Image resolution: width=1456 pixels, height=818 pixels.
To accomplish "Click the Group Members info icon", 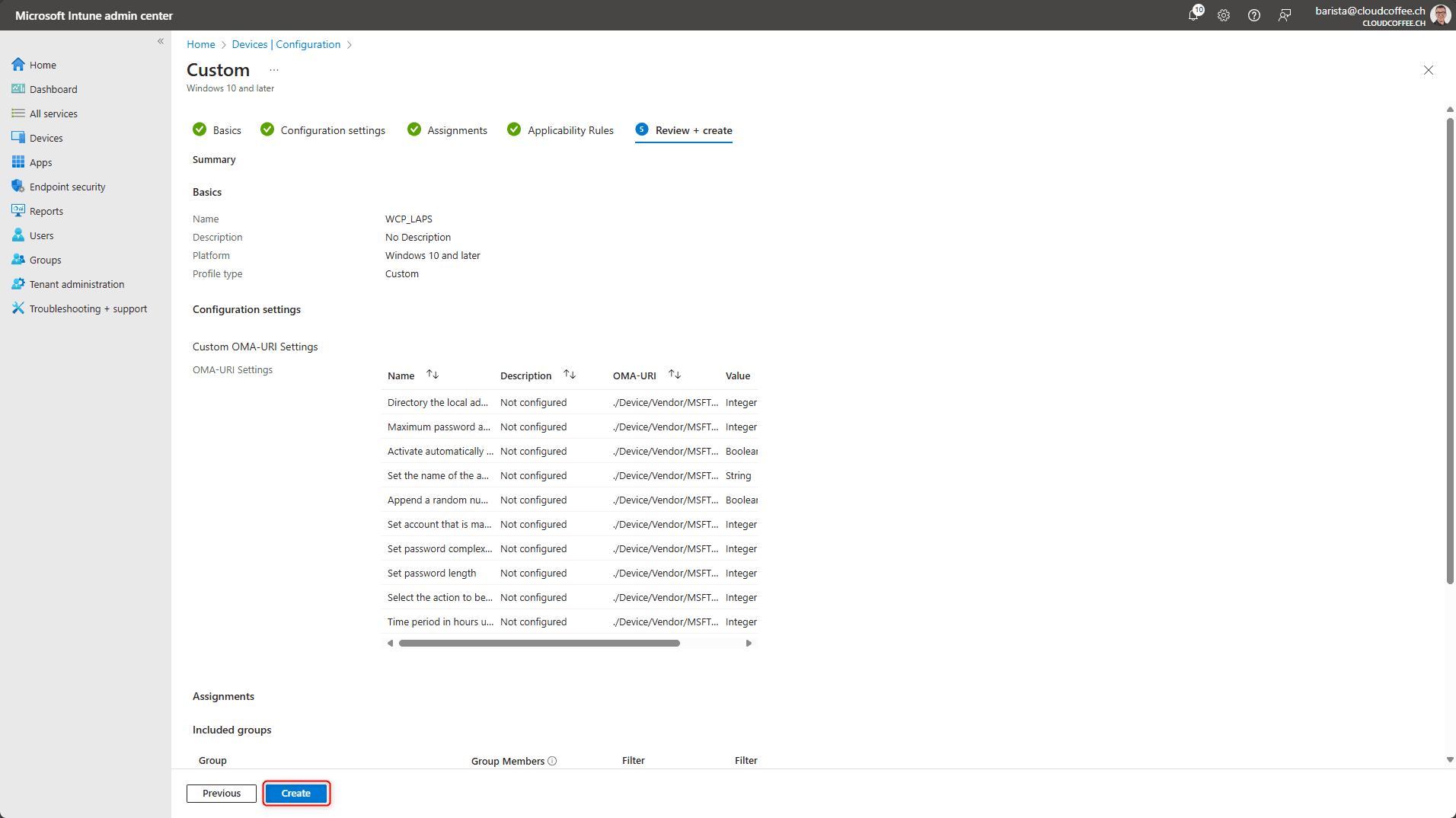I will 554,761.
